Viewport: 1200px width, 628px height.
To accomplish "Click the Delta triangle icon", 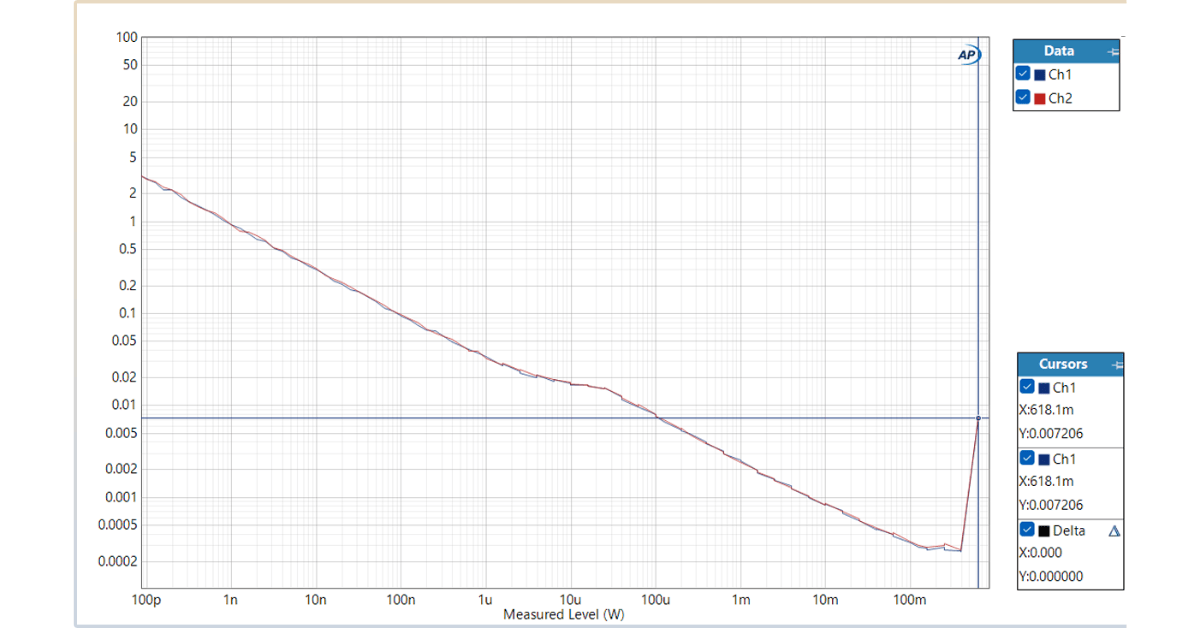I will tap(1115, 531).
